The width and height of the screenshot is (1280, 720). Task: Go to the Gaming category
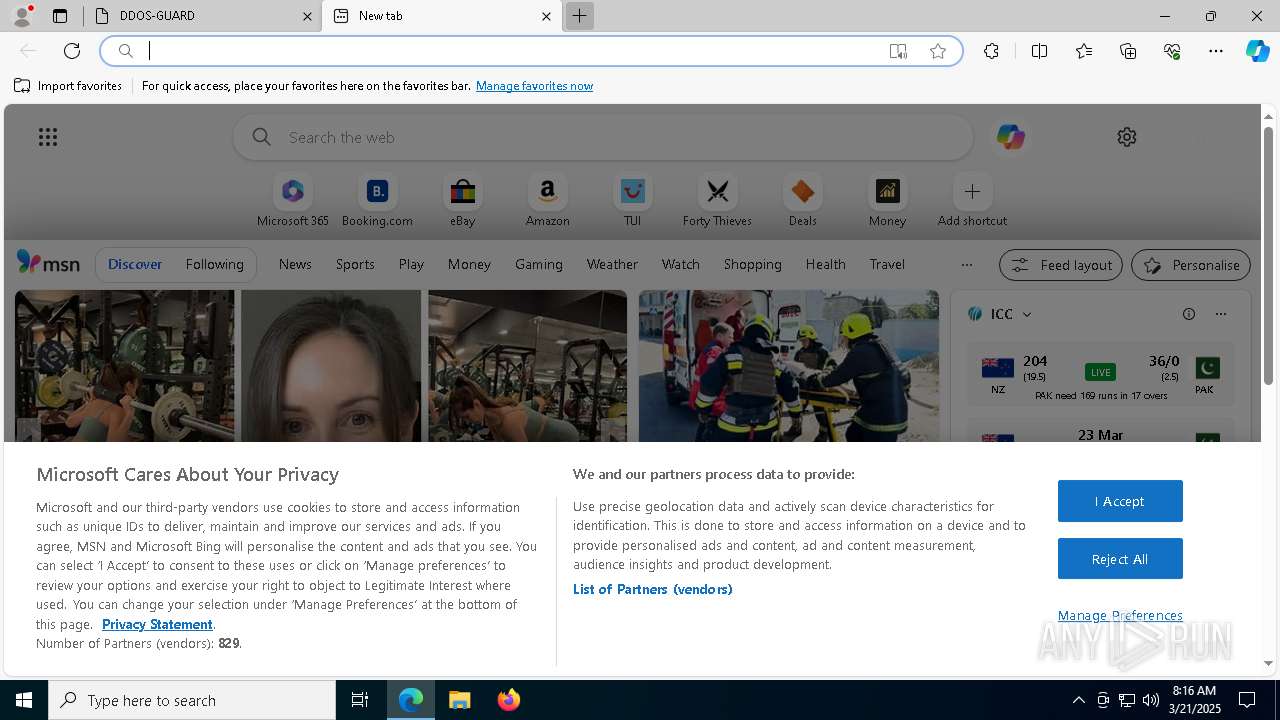539,264
